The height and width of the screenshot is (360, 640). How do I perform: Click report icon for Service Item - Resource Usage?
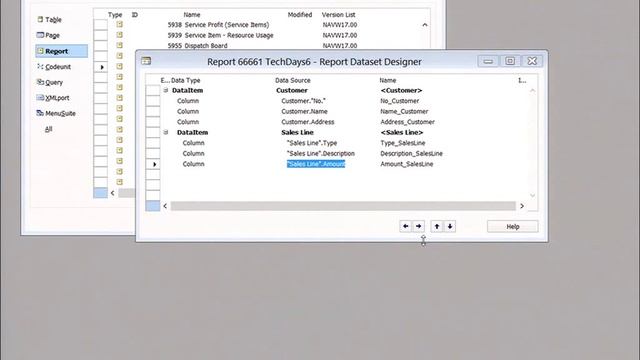point(120,35)
